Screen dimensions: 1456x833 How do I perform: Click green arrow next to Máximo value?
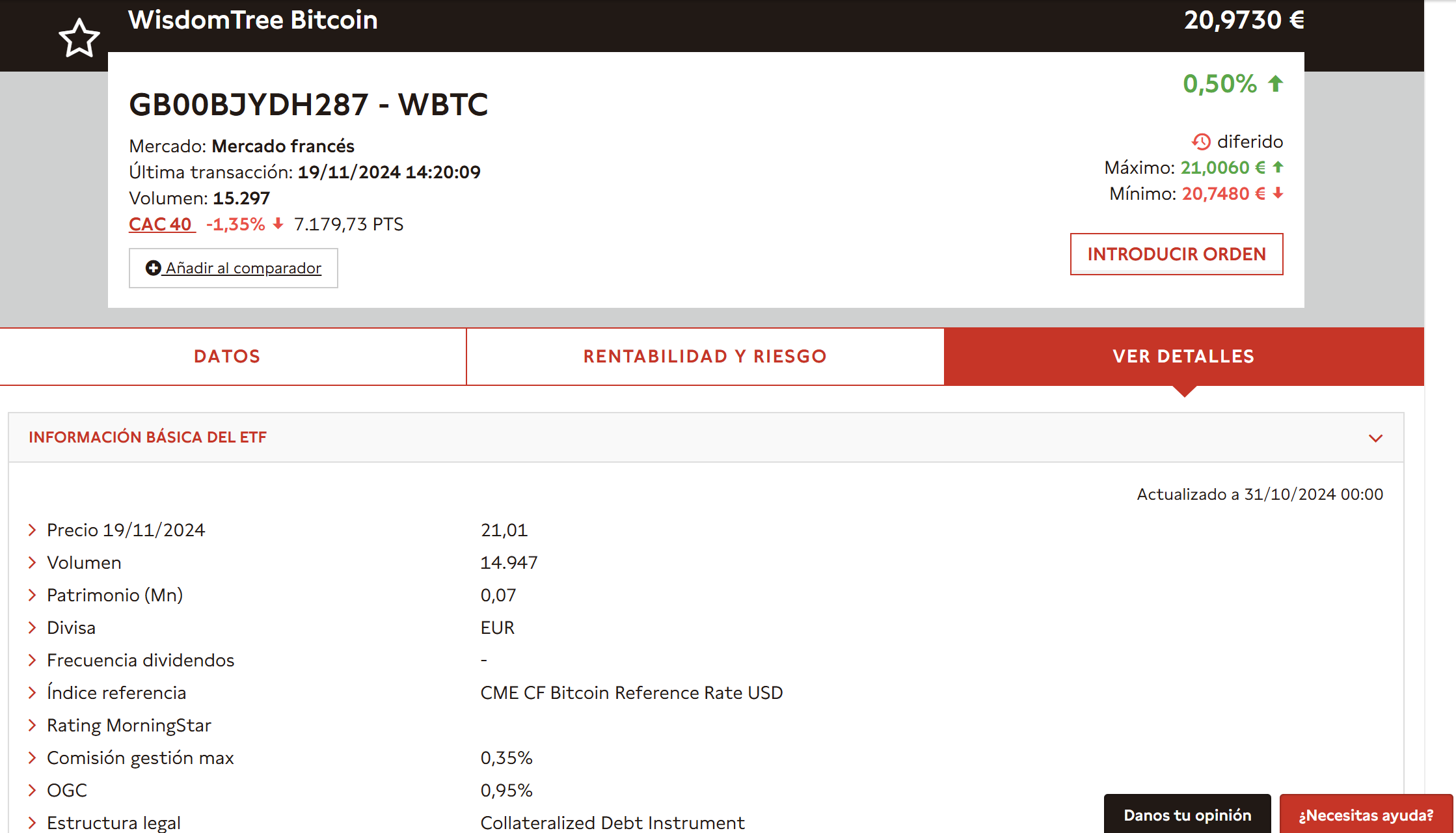click(x=1278, y=167)
